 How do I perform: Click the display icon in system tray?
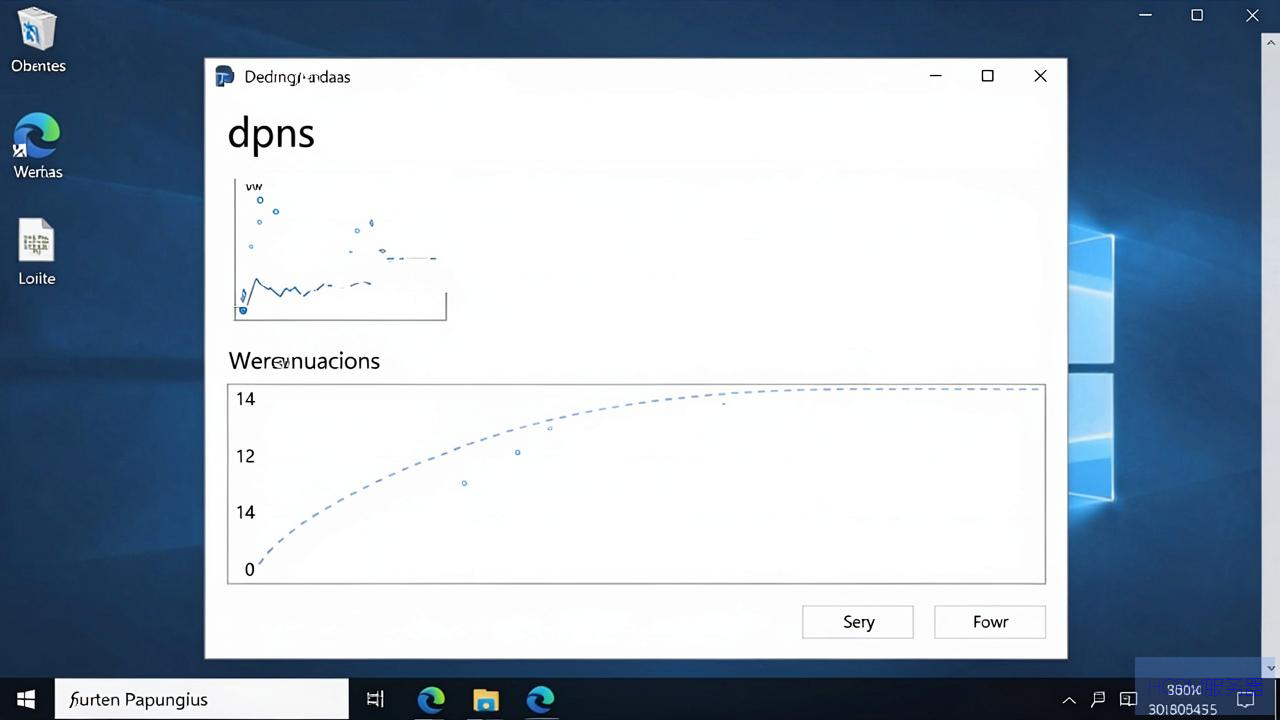click(1128, 700)
